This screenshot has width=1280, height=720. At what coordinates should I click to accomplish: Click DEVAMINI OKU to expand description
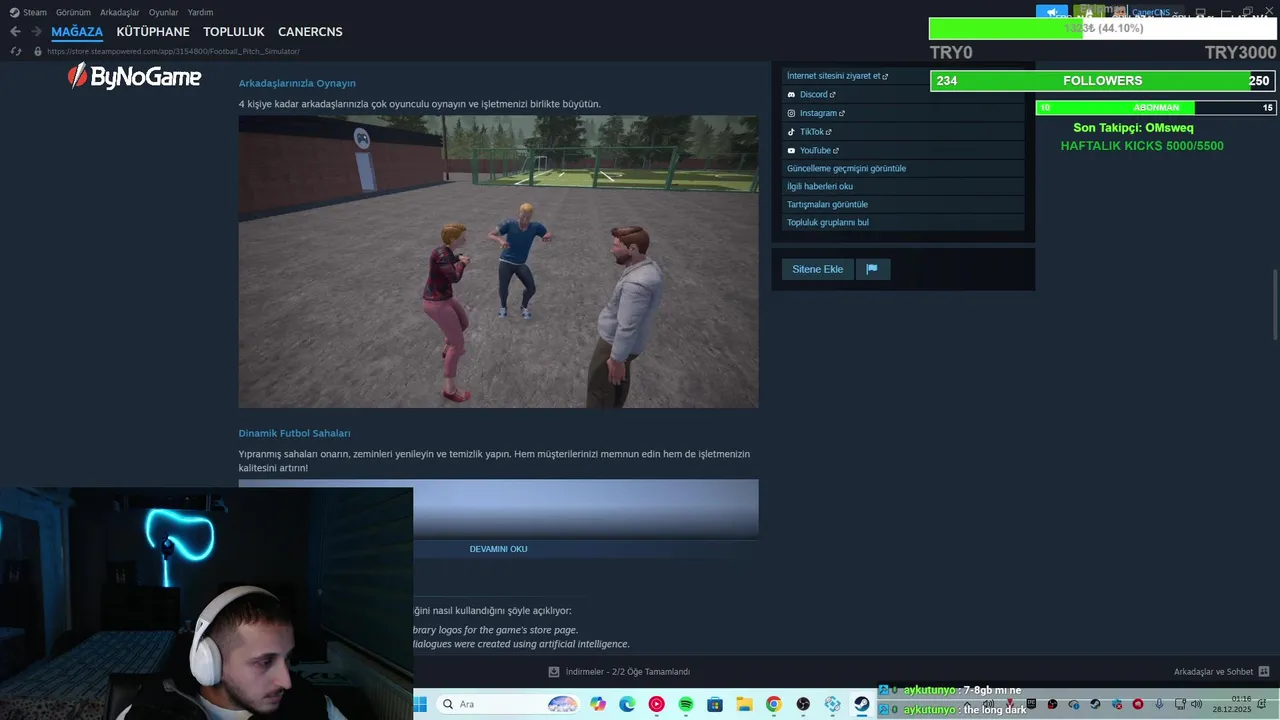click(x=498, y=549)
